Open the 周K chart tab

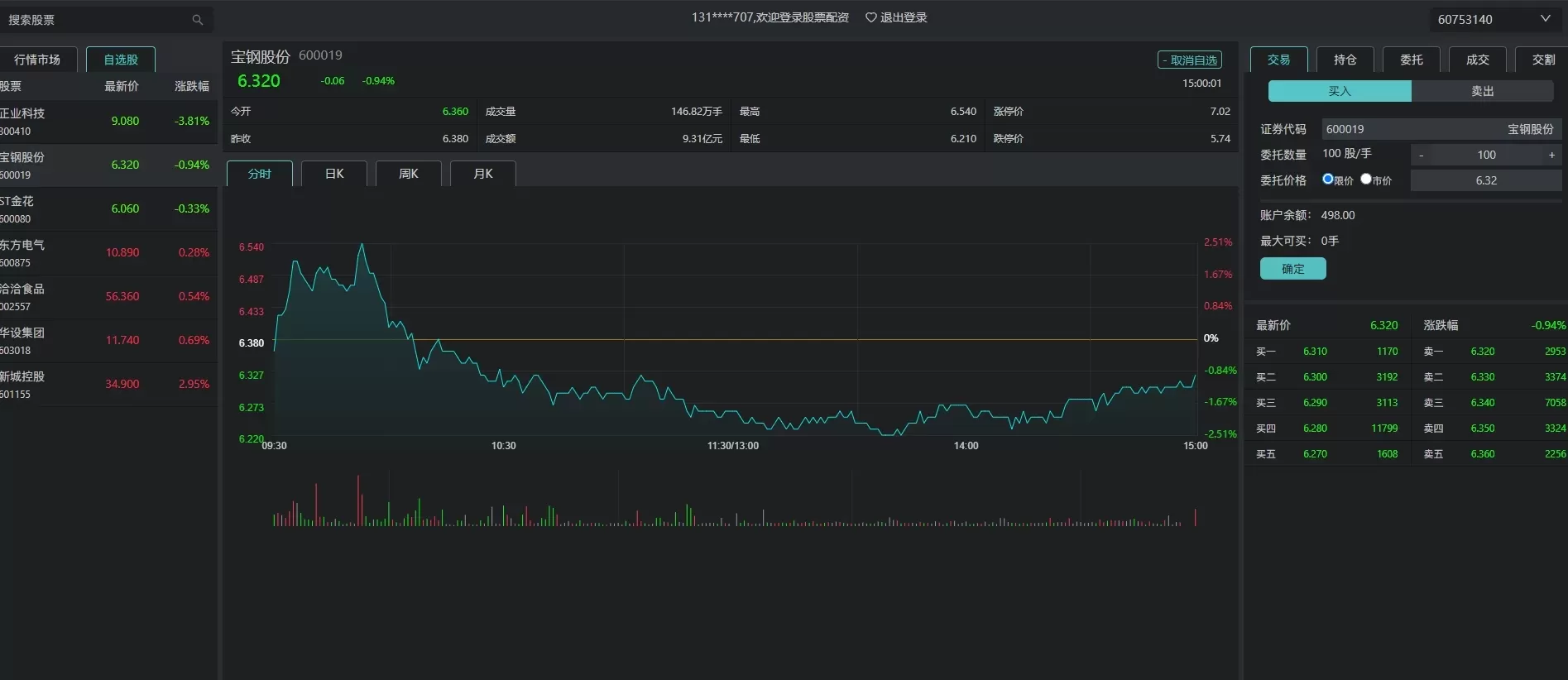(408, 174)
